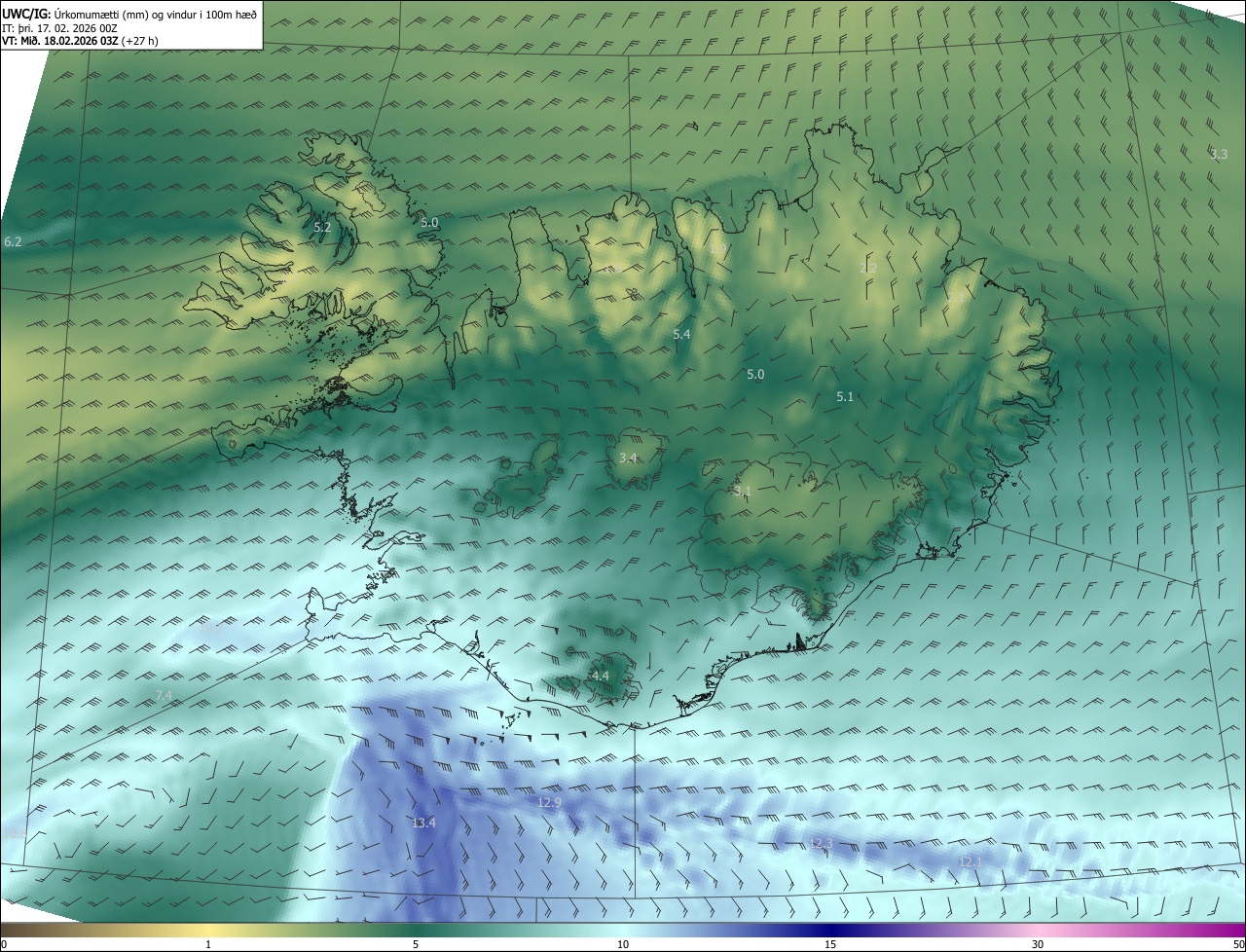
Task: Click the 50 mm tick on the color scale
Action: [1238, 945]
